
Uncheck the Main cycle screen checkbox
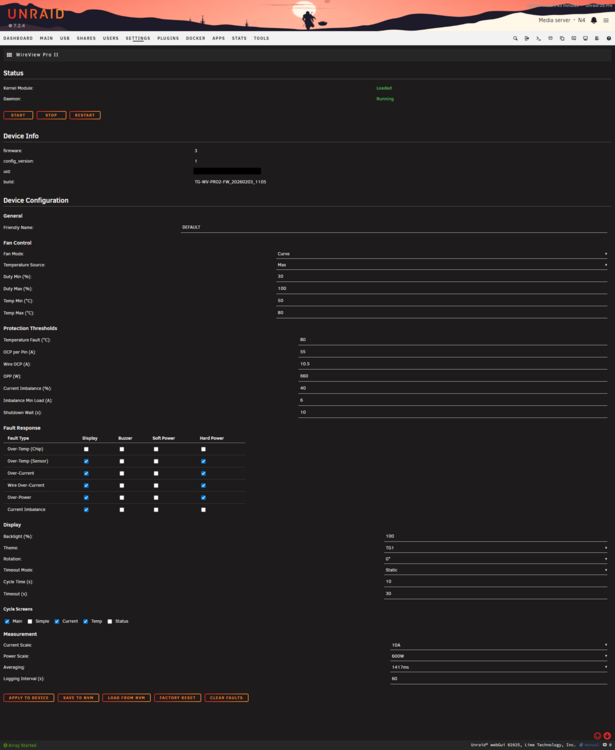click(7, 621)
